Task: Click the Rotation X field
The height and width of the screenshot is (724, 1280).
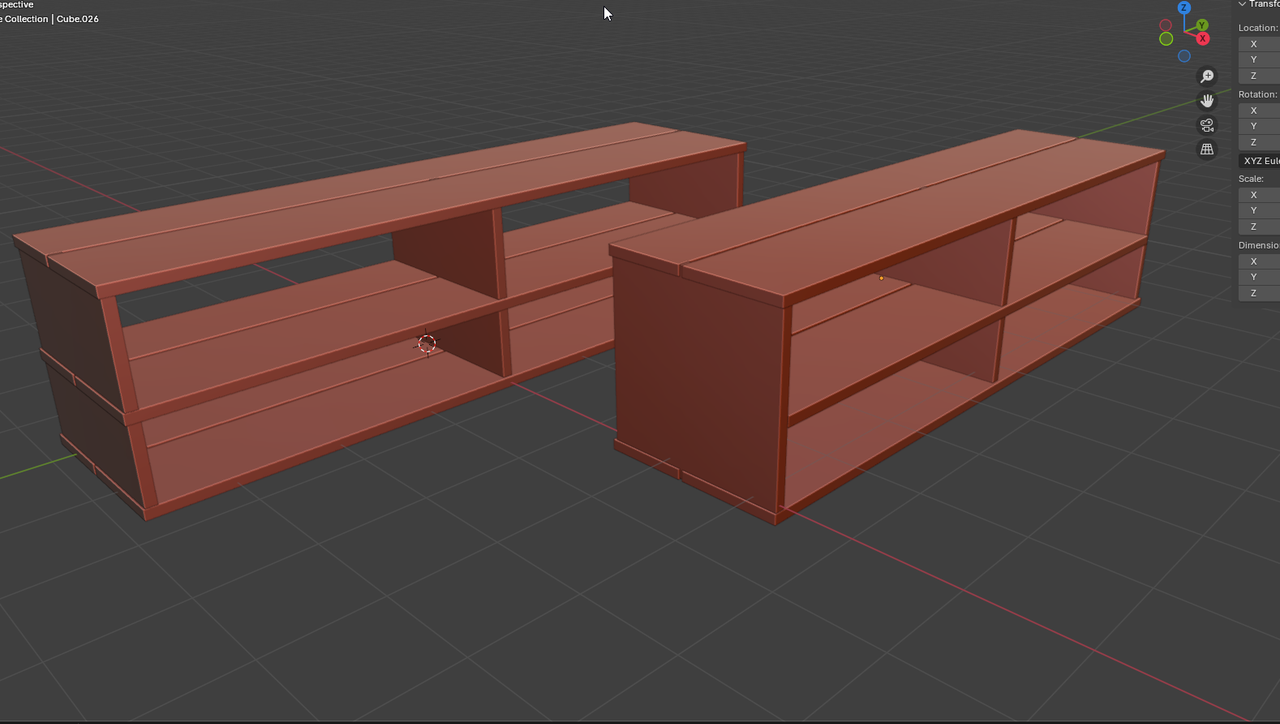Action: coord(1260,110)
